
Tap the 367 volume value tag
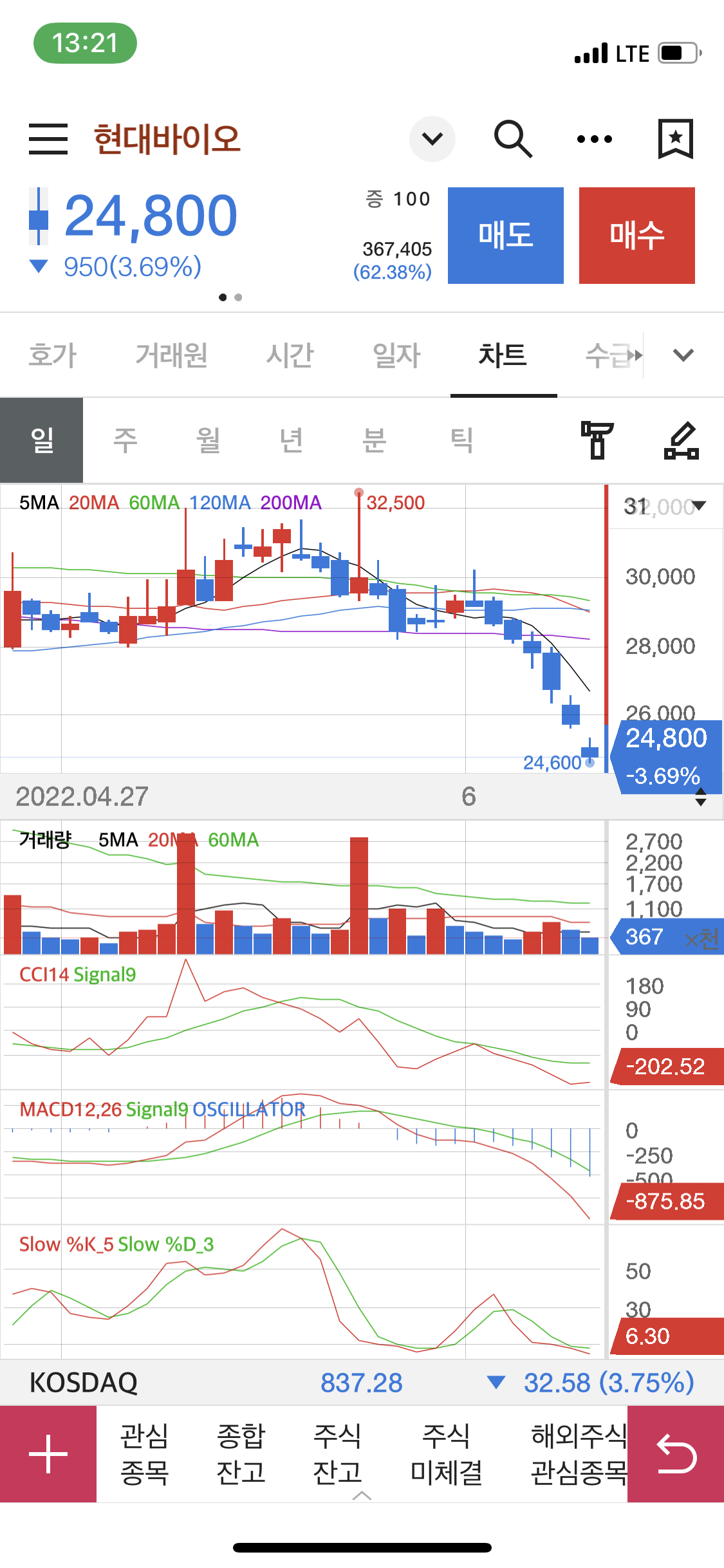(x=666, y=937)
